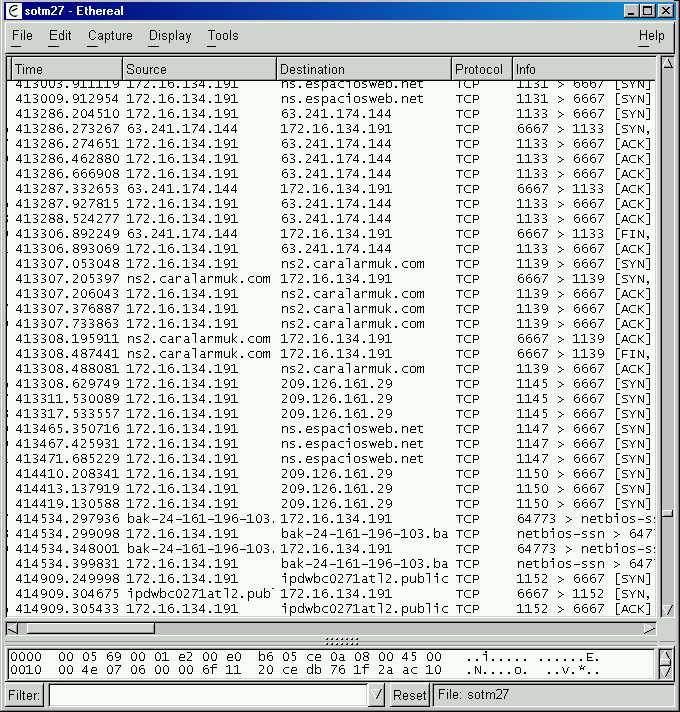Click the packet list scroll-up arrow
Screen dimensions: 680x712
coord(667,64)
